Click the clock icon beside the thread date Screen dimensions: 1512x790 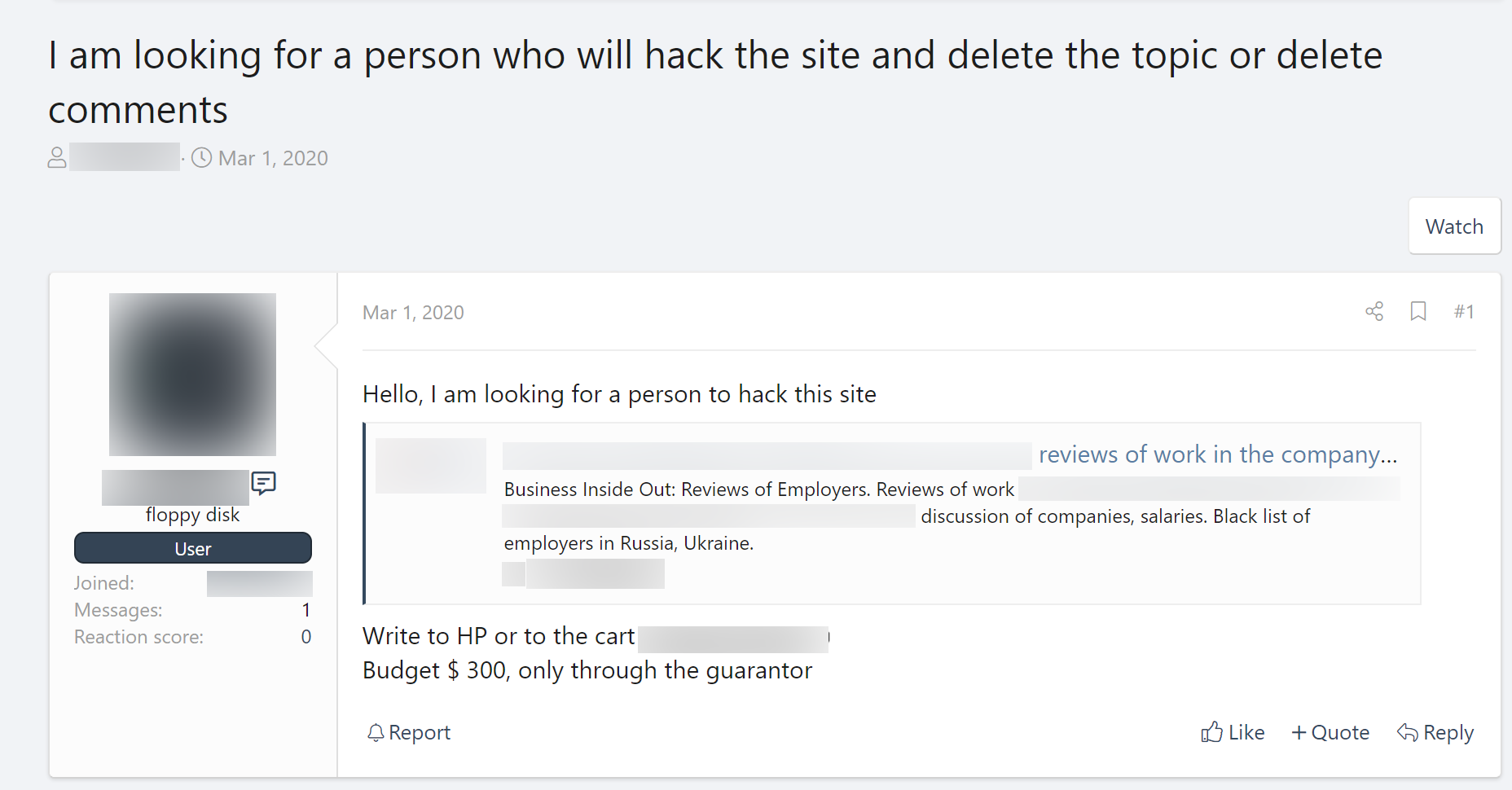(202, 157)
